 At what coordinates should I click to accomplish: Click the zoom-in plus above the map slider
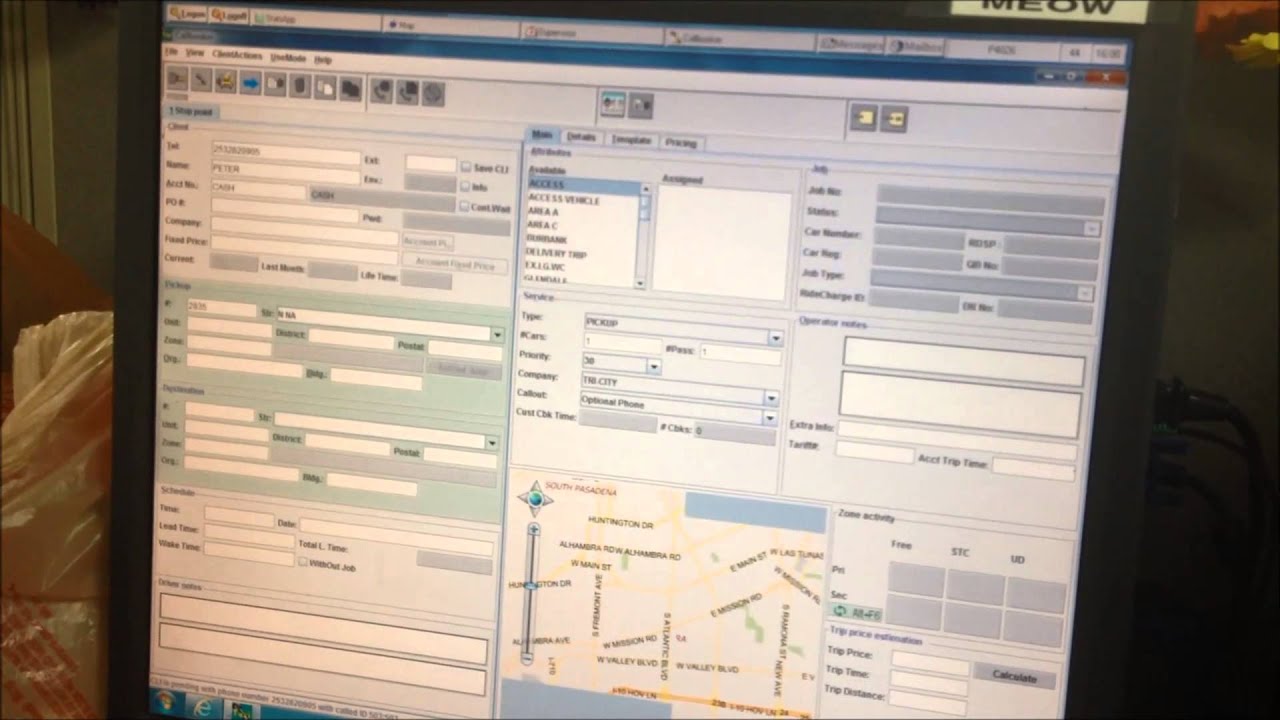click(x=534, y=528)
